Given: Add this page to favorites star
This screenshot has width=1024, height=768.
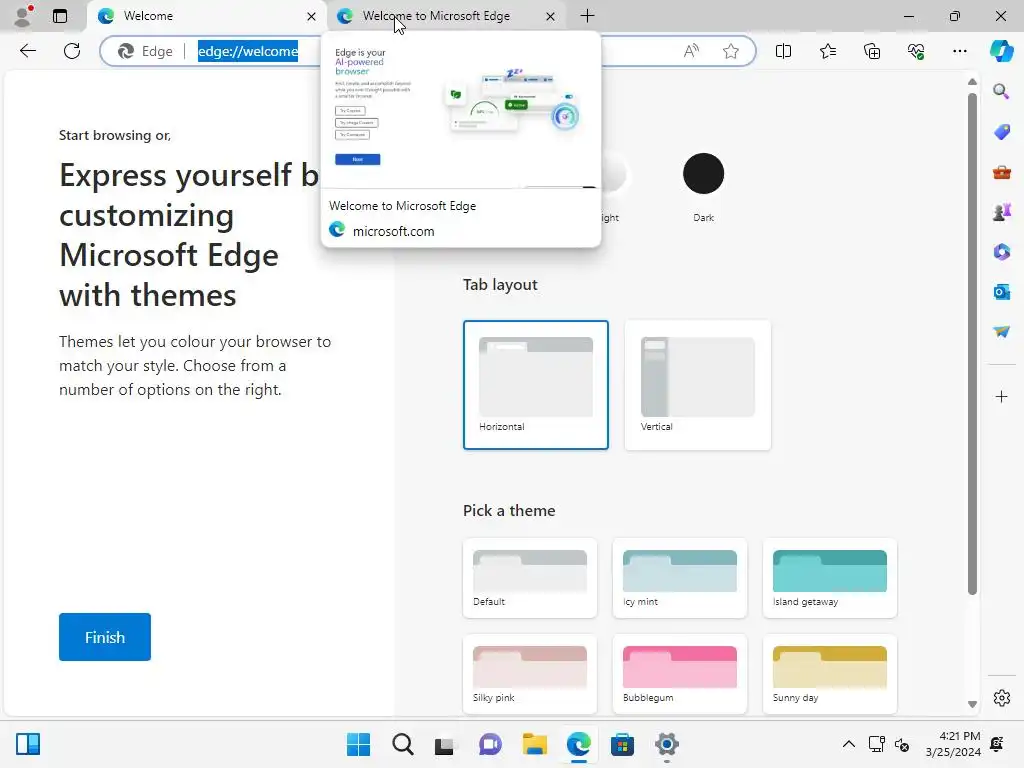Looking at the screenshot, I should click(731, 51).
